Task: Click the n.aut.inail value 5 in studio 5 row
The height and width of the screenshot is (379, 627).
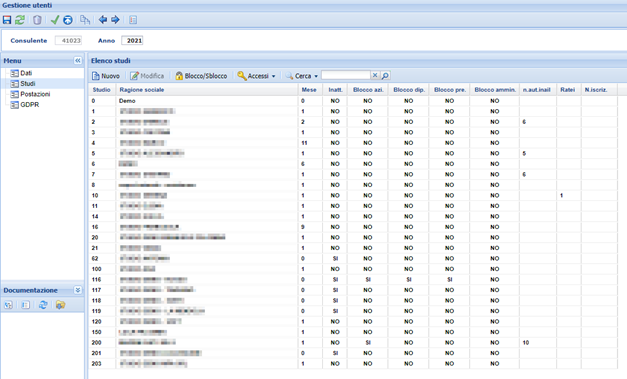Action: point(524,153)
